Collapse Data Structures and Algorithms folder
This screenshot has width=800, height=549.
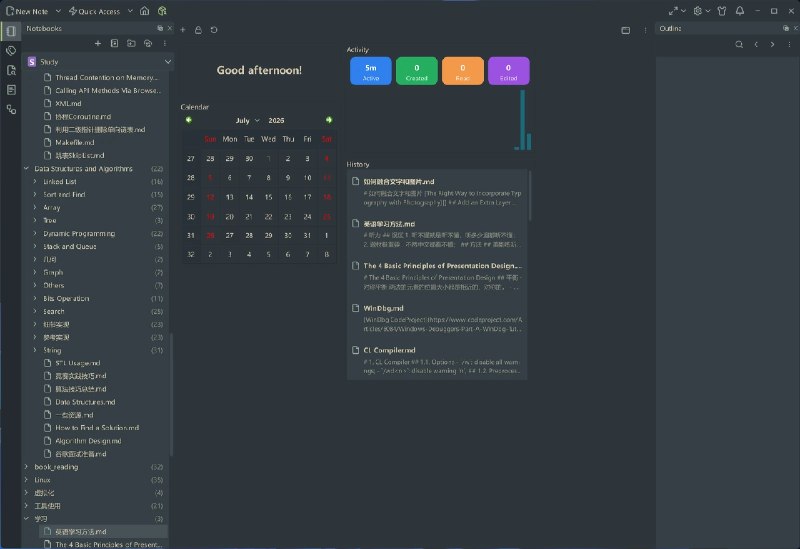point(26,168)
